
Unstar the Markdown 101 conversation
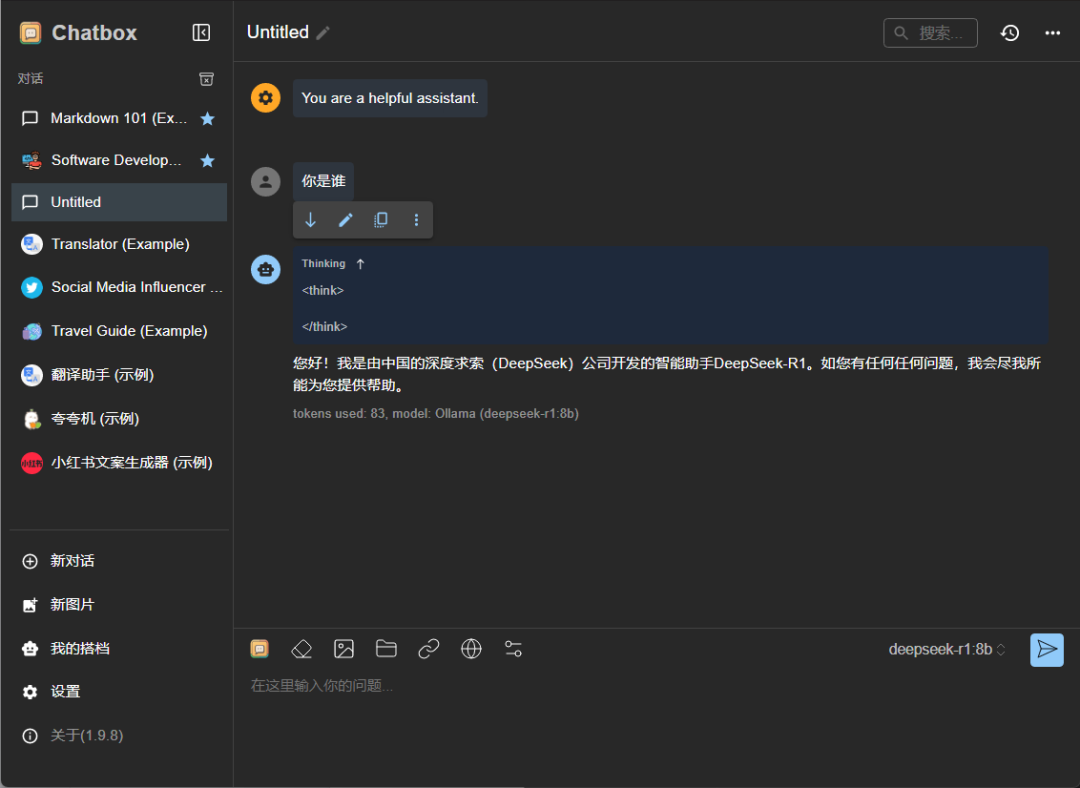click(207, 118)
